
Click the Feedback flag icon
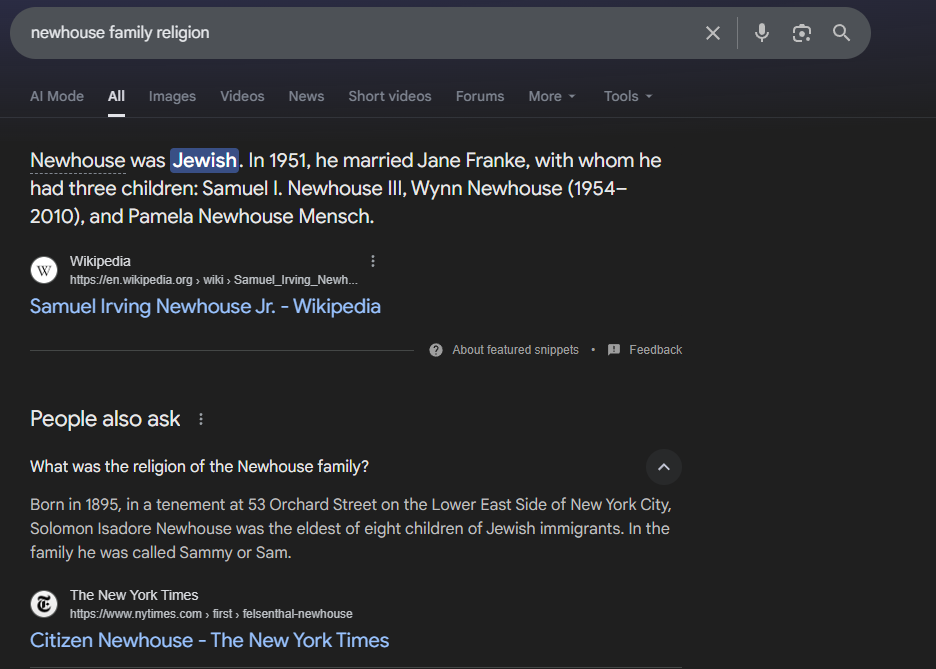tap(614, 350)
